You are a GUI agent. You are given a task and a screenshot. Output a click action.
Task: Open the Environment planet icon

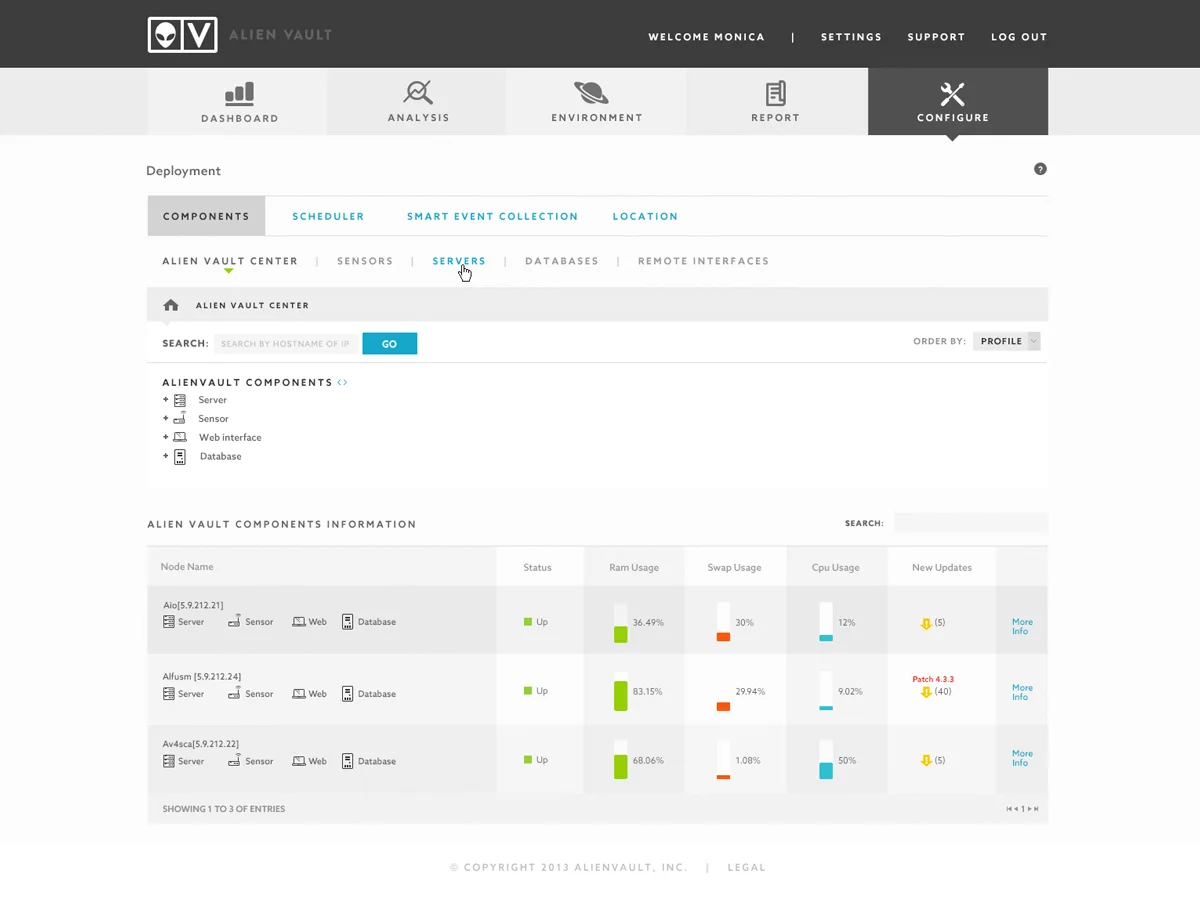[x=591, y=93]
